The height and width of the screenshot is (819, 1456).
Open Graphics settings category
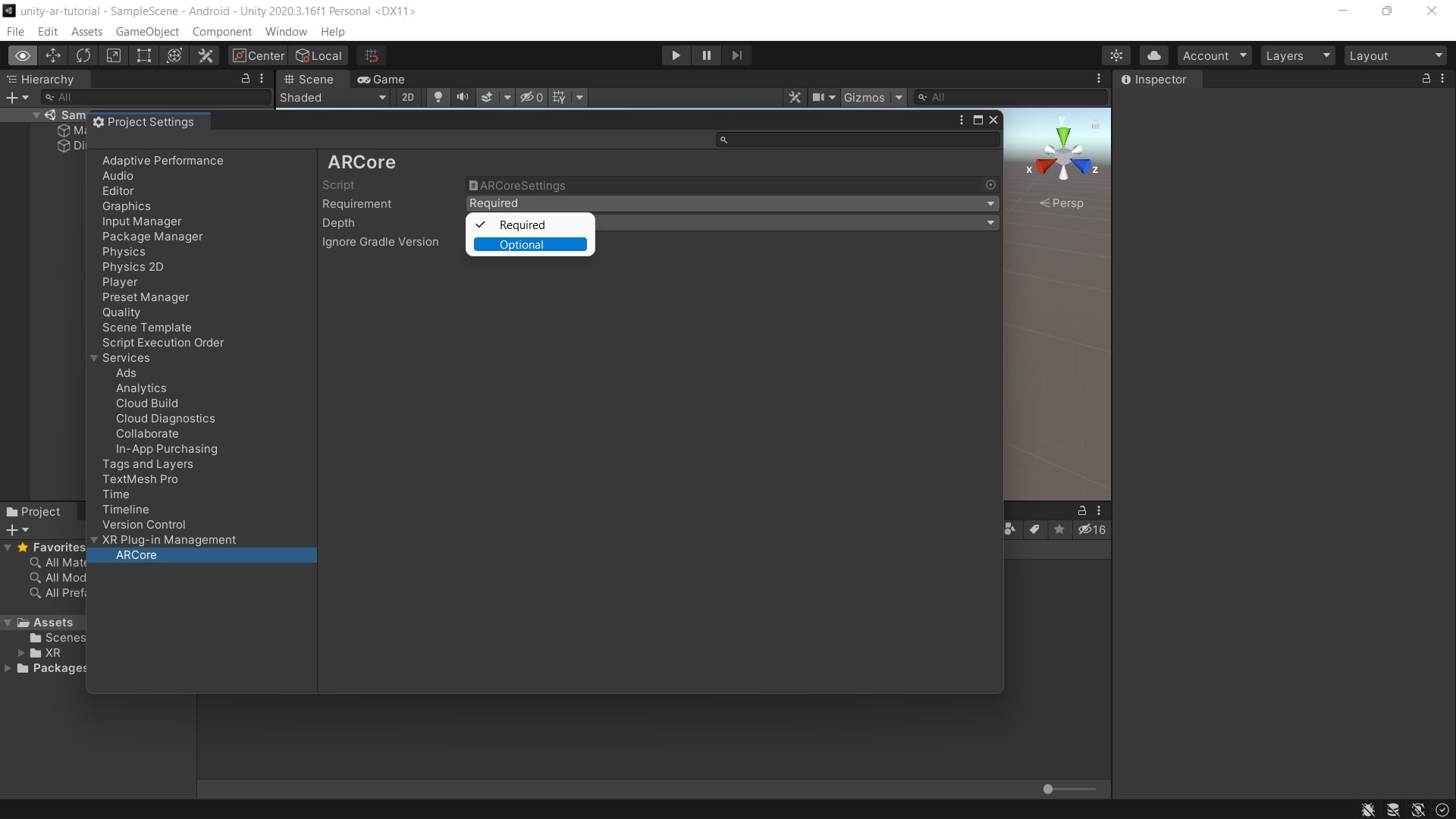(x=126, y=206)
